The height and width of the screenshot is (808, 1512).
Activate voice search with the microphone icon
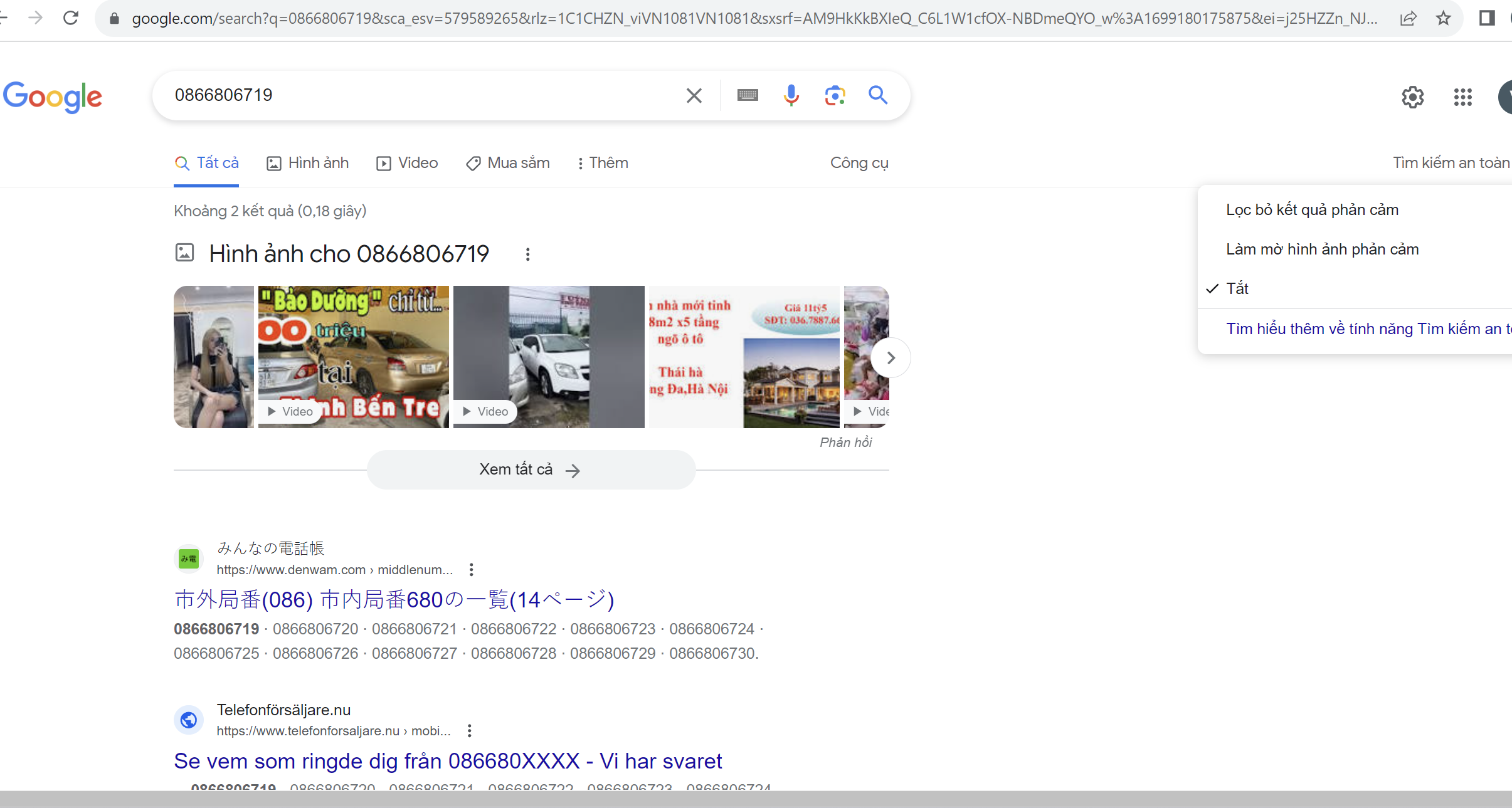click(791, 95)
